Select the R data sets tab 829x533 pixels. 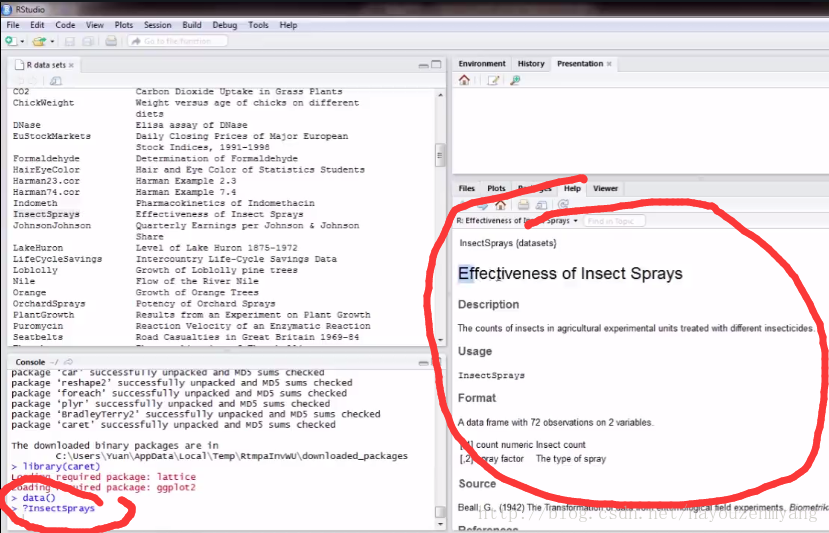point(46,65)
